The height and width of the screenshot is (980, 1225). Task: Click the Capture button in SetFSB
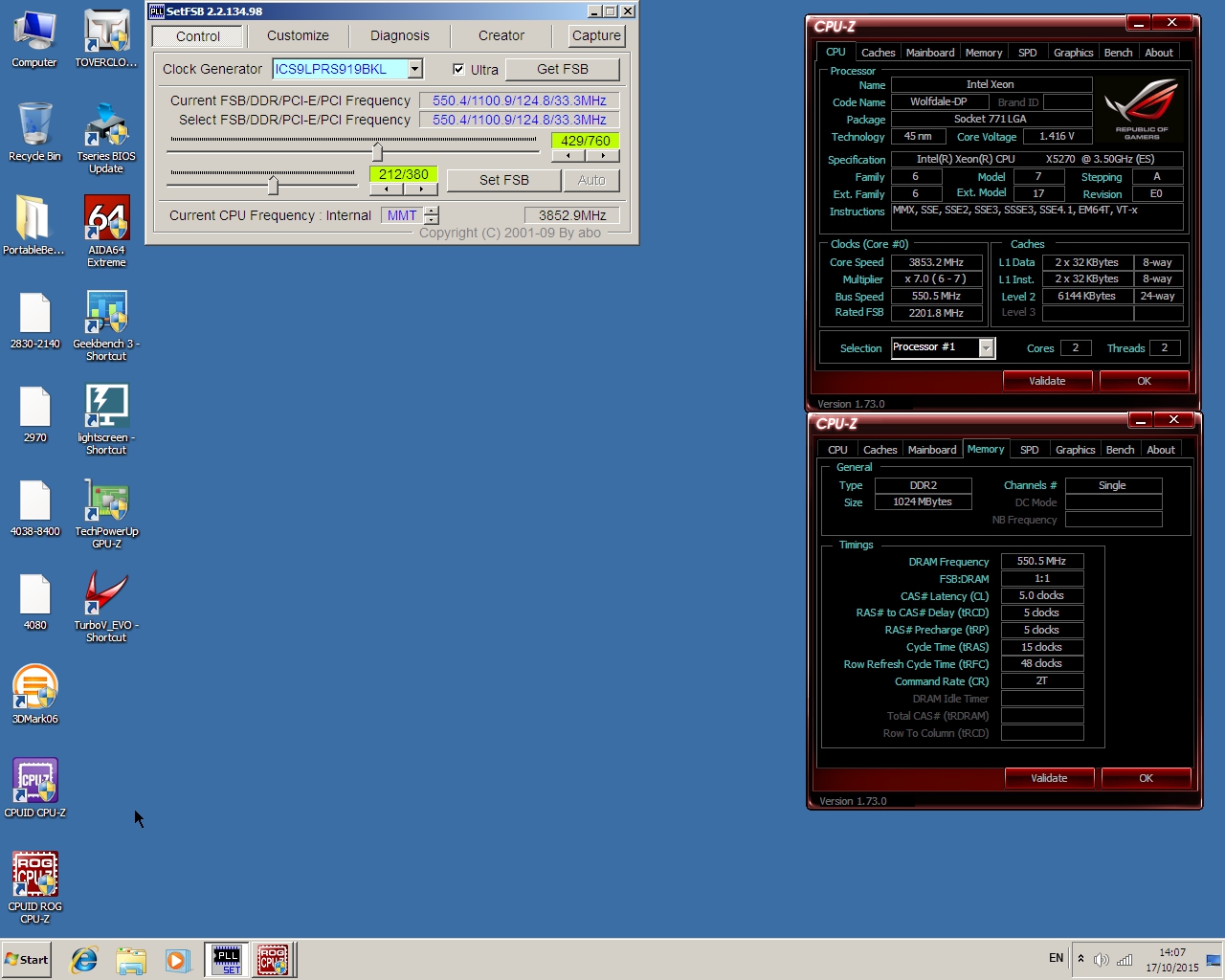(x=596, y=35)
